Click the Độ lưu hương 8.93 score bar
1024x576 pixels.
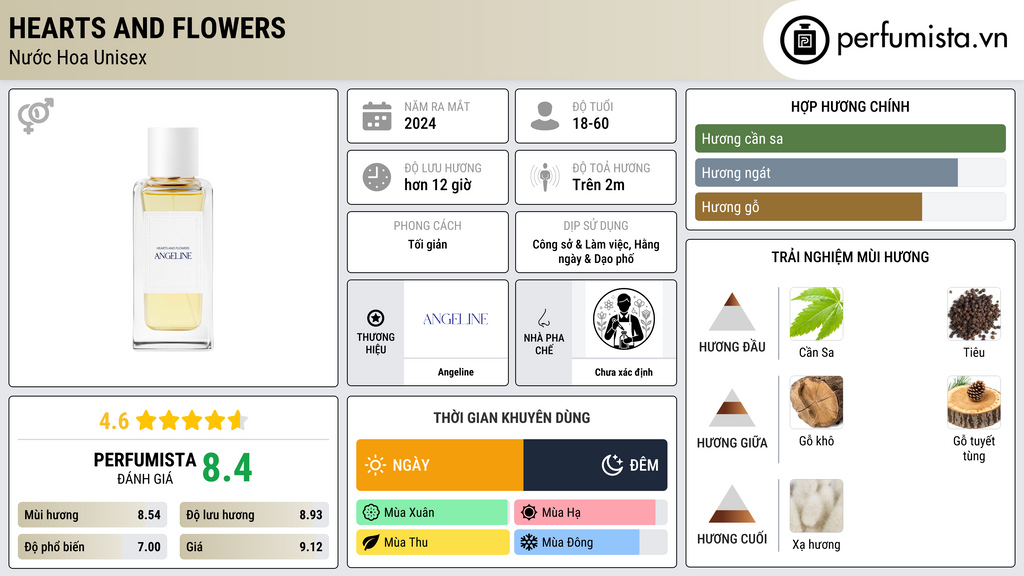[254, 515]
